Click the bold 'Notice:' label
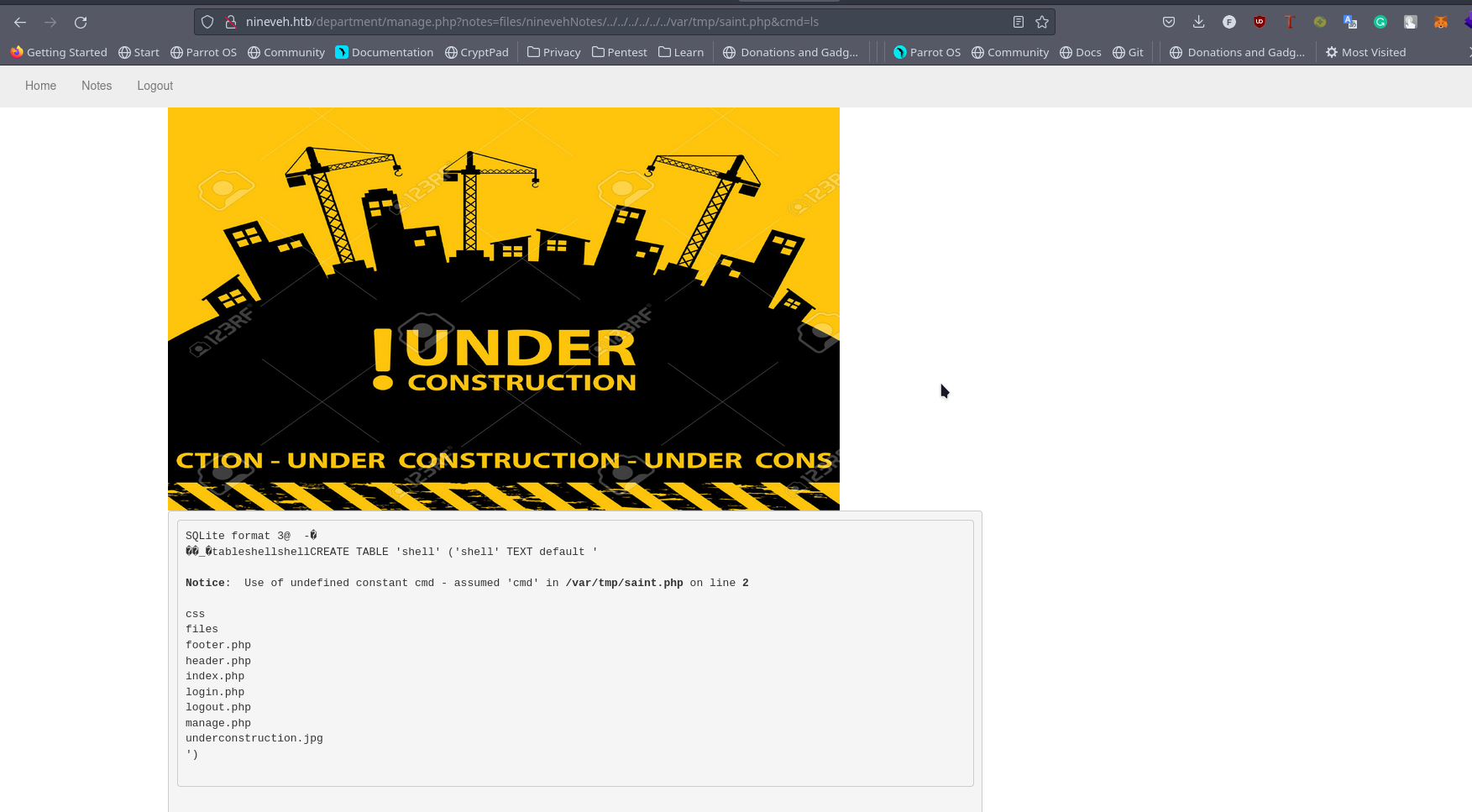Image resolution: width=1472 pixels, height=812 pixels. pos(207,583)
